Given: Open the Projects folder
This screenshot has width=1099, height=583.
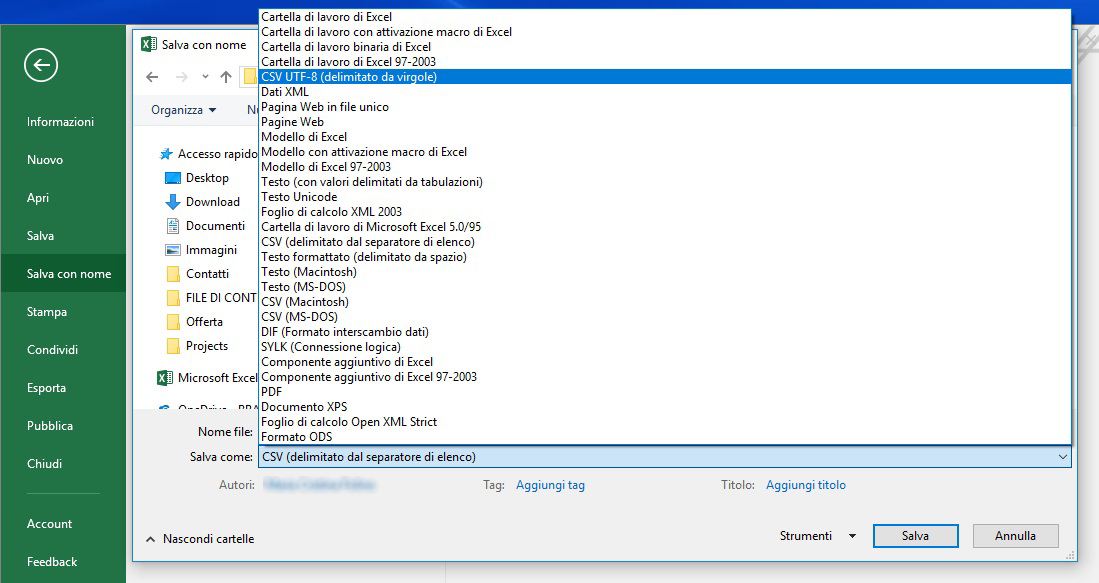Looking at the screenshot, I should tap(206, 346).
